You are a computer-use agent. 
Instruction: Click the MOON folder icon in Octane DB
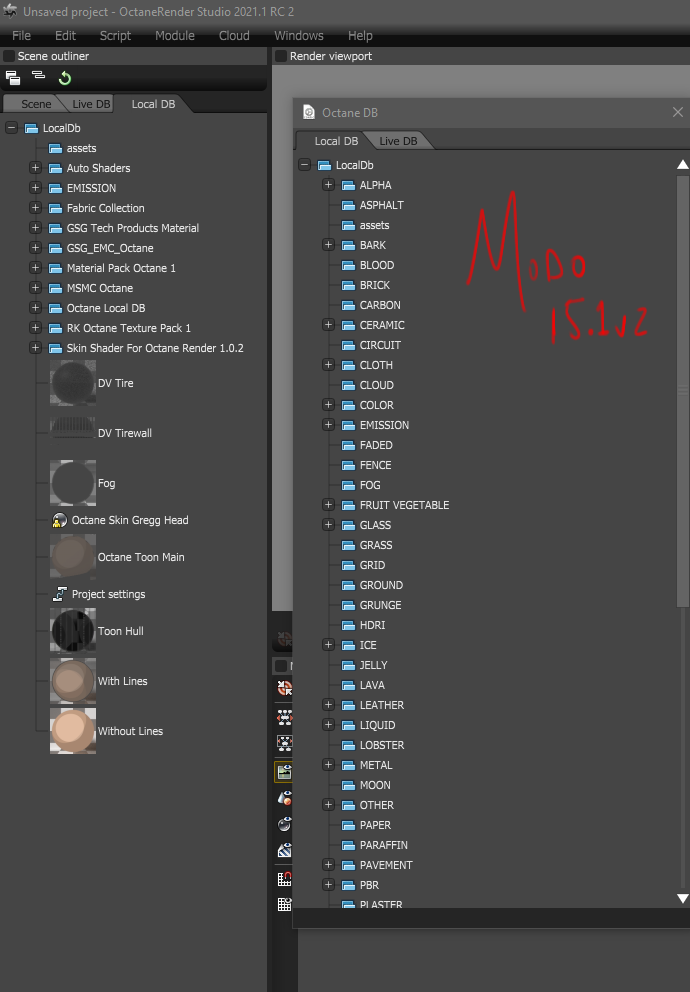click(x=348, y=785)
